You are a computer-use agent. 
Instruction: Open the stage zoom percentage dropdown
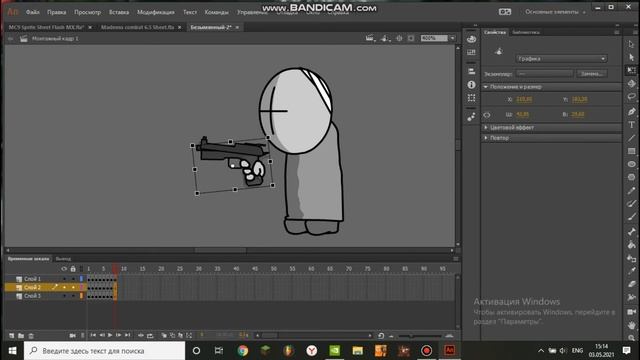(x=452, y=38)
